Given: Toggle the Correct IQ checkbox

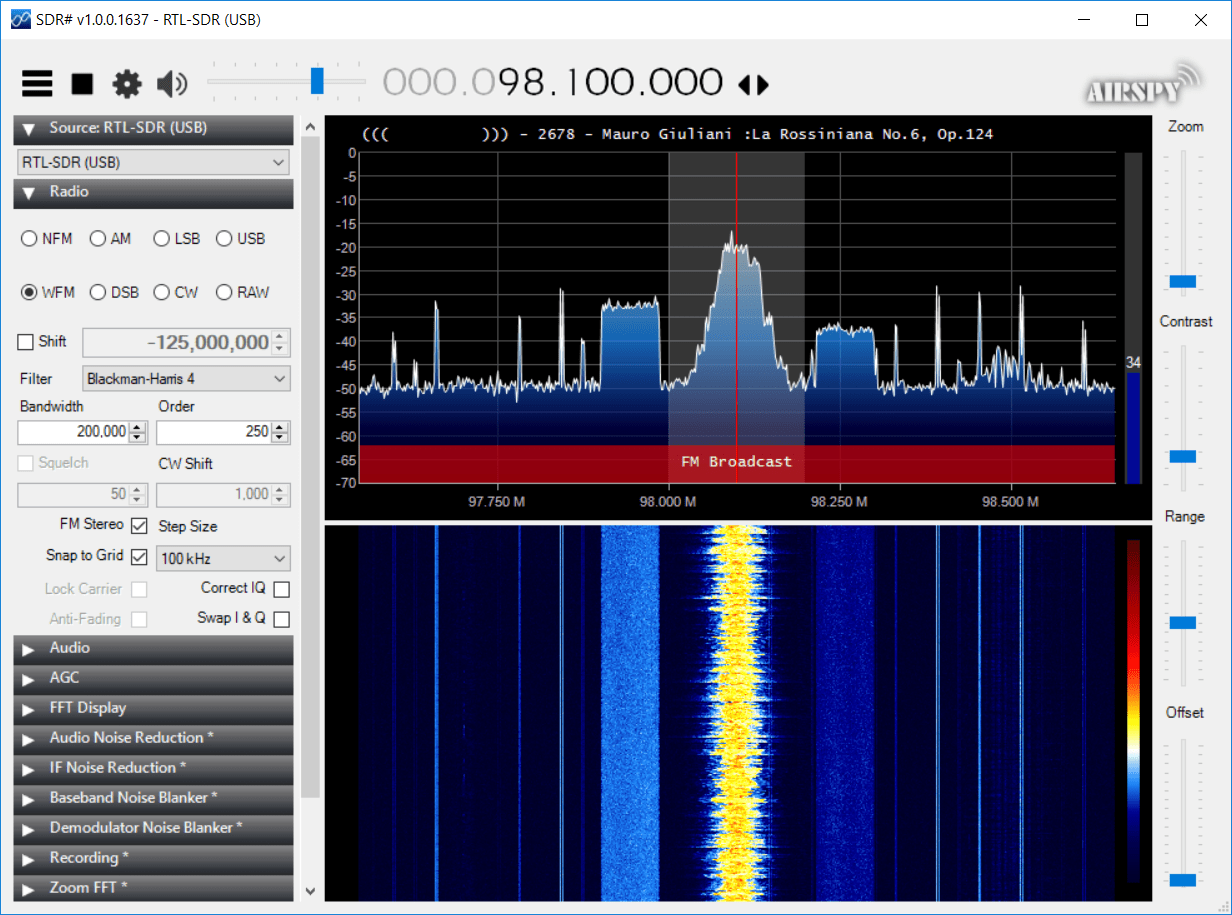Looking at the screenshot, I should click(x=281, y=589).
